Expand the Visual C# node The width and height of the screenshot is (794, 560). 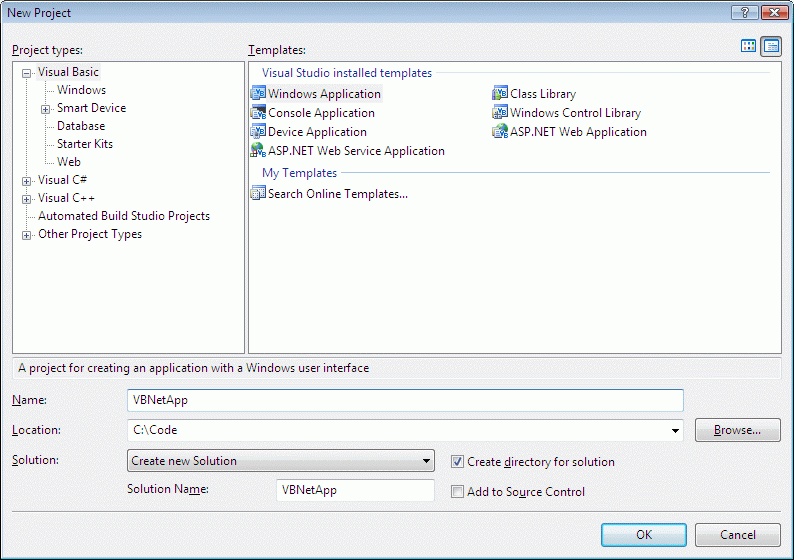click(x=26, y=181)
